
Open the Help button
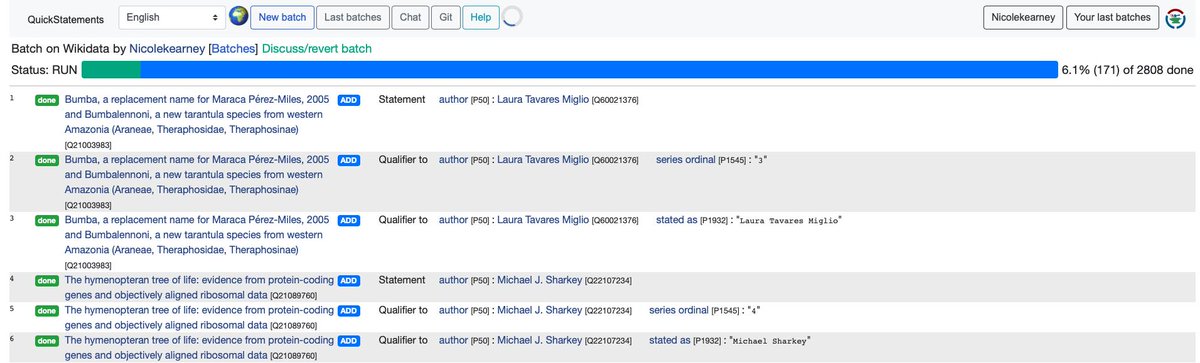pyautogui.click(x=481, y=17)
